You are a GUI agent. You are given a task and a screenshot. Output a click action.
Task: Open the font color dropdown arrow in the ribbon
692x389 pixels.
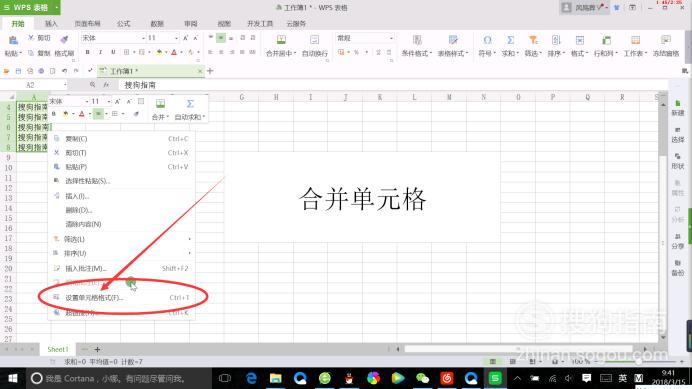click(x=181, y=53)
